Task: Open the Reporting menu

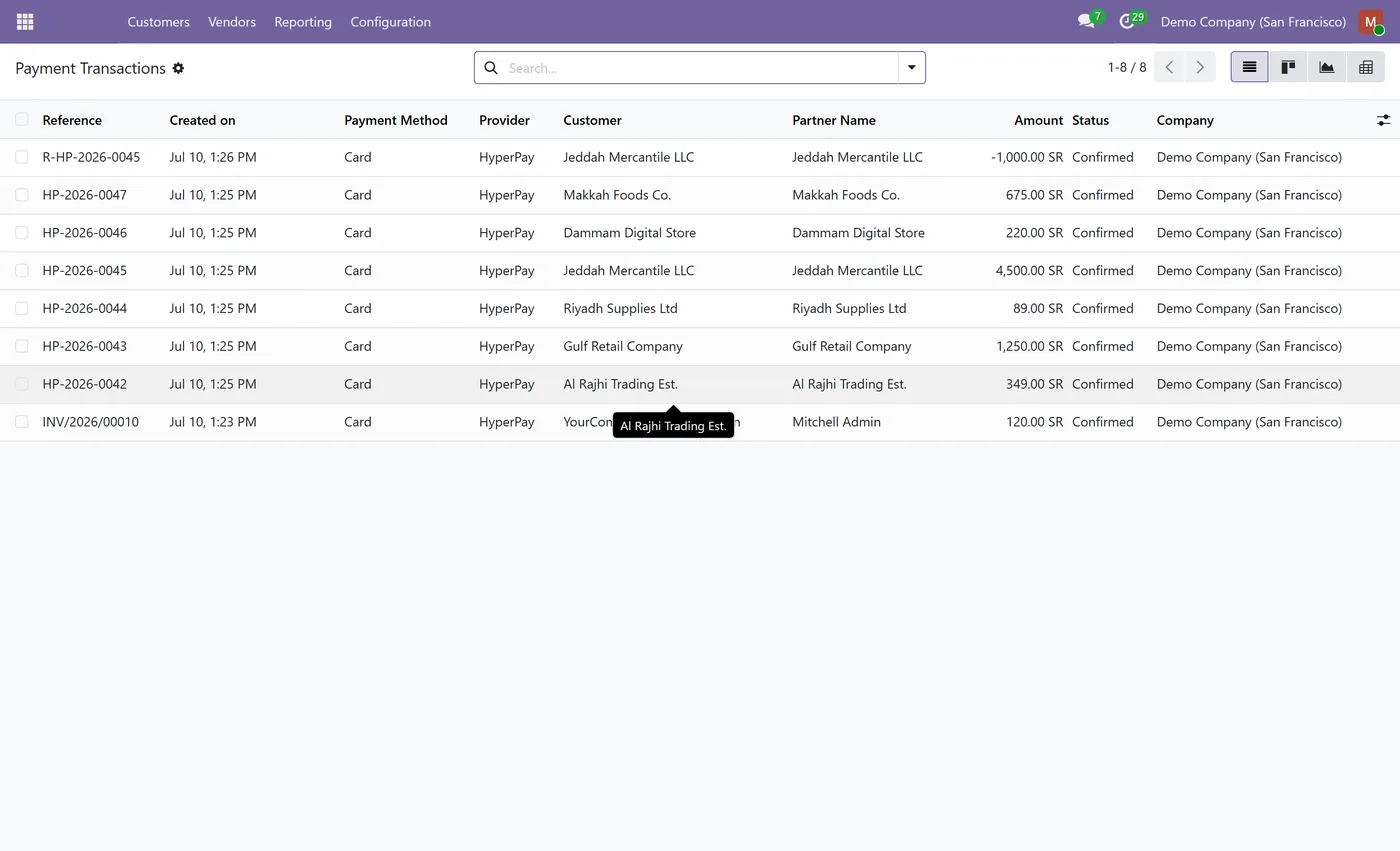Action: (303, 21)
